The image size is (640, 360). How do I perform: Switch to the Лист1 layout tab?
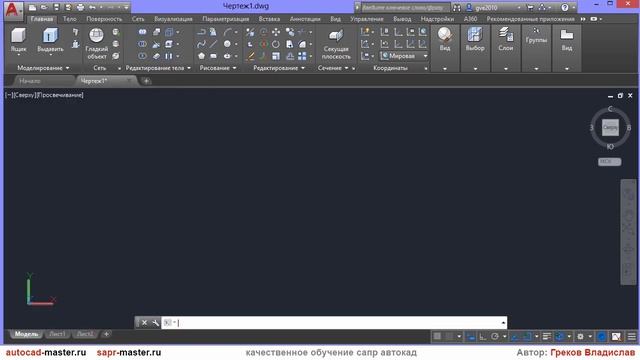coord(57,334)
